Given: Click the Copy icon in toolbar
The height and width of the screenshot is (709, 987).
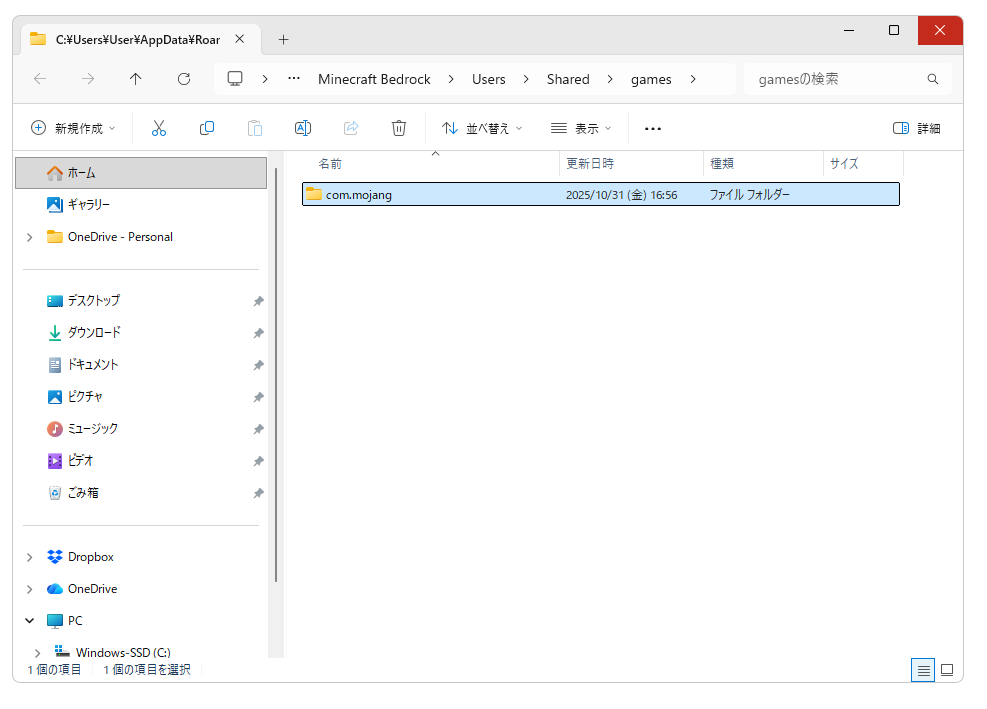Looking at the screenshot, I should pos(207,128).
